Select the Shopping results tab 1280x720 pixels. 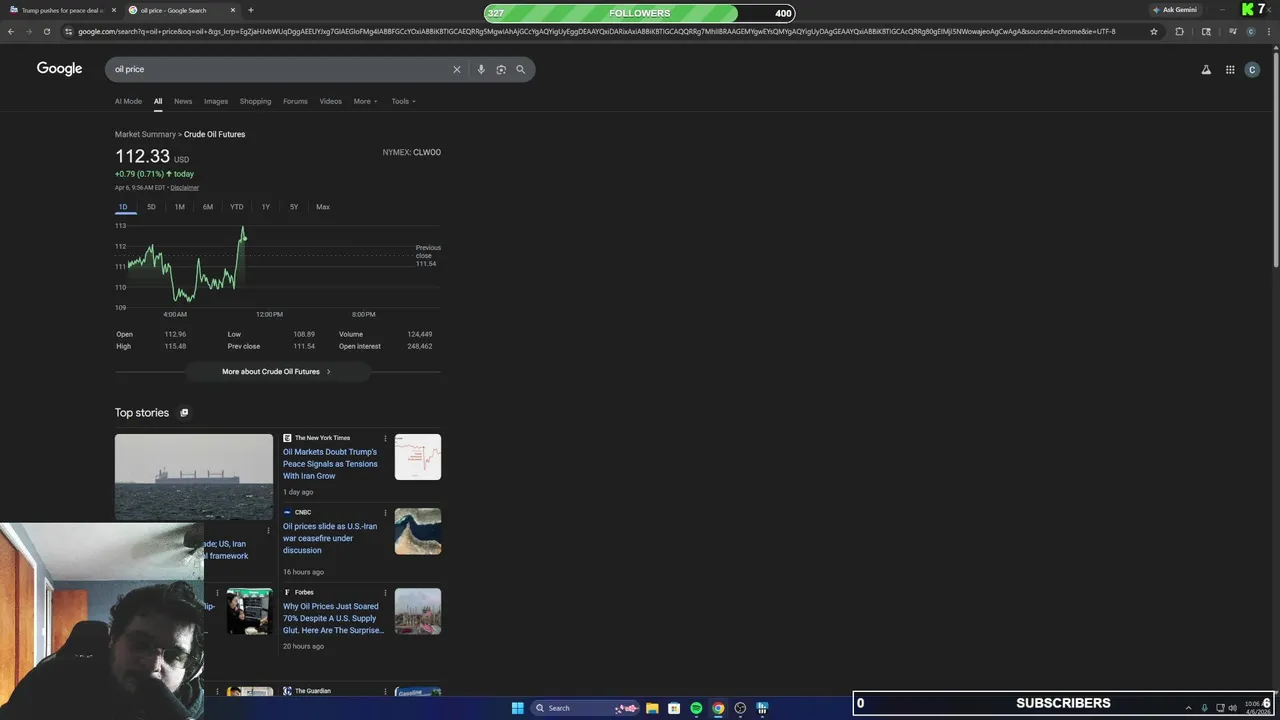(255, 101)
